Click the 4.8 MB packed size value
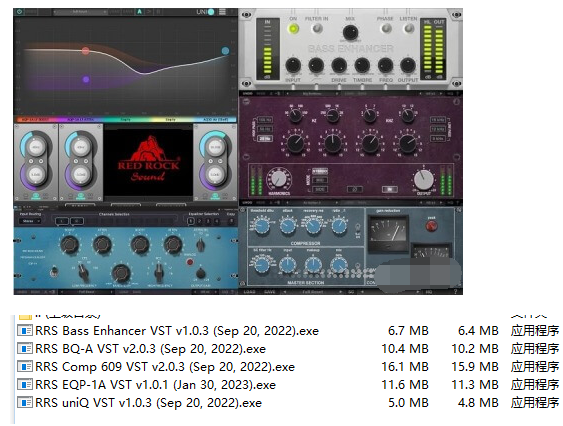This screenshot has width=563, height=426. (x=478, y=403)
